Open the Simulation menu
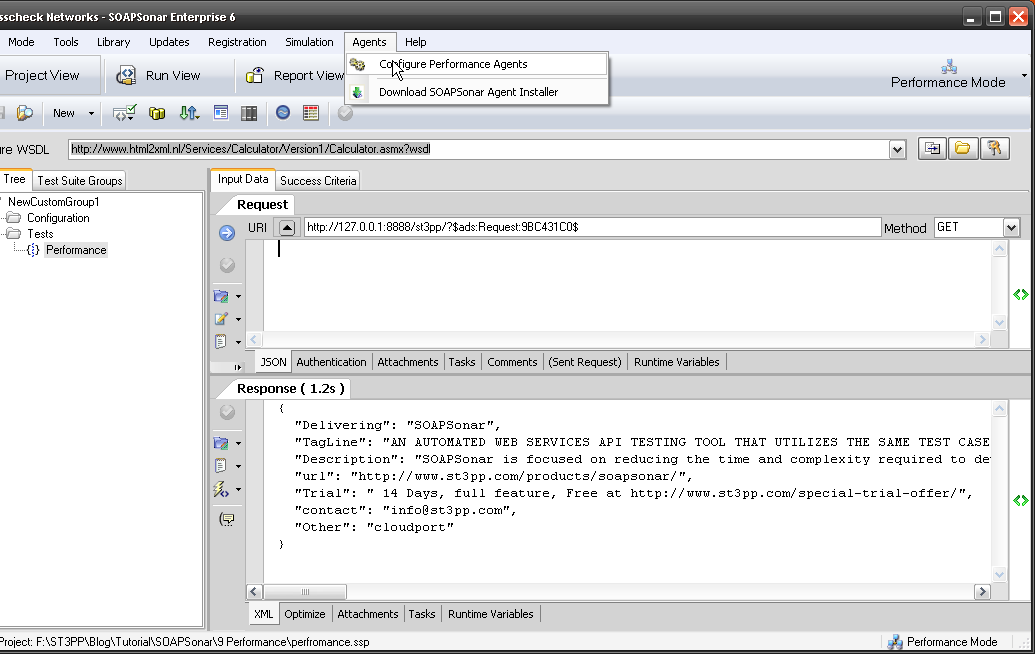The image size is (1035, 654). 309,42
